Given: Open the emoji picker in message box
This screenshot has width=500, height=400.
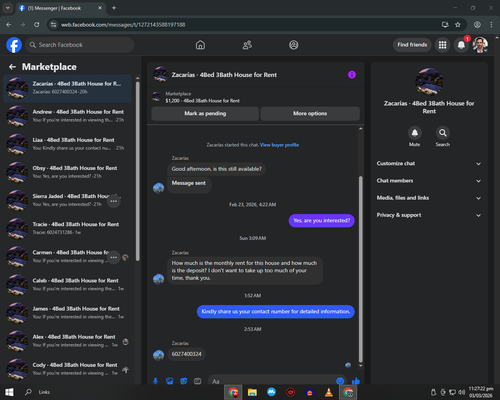Looking at the screenshot, I should (340, 381).
